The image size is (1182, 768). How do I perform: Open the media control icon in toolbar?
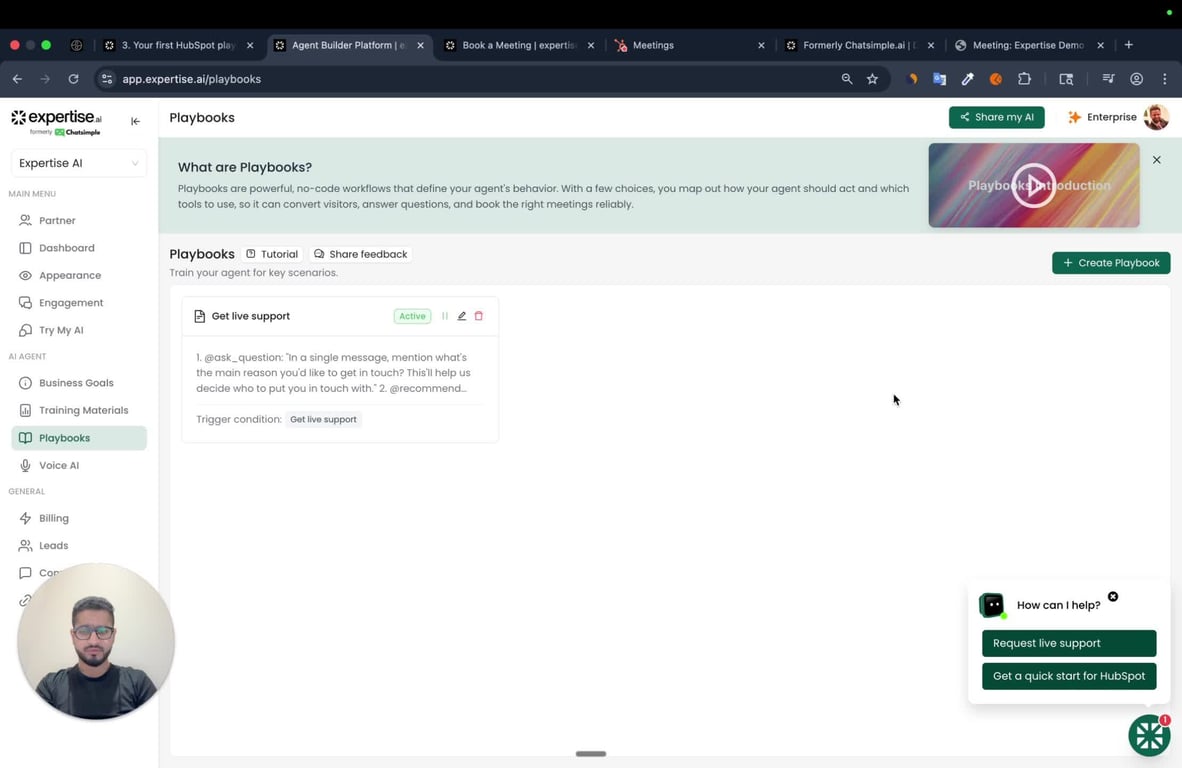point(1108,78)
